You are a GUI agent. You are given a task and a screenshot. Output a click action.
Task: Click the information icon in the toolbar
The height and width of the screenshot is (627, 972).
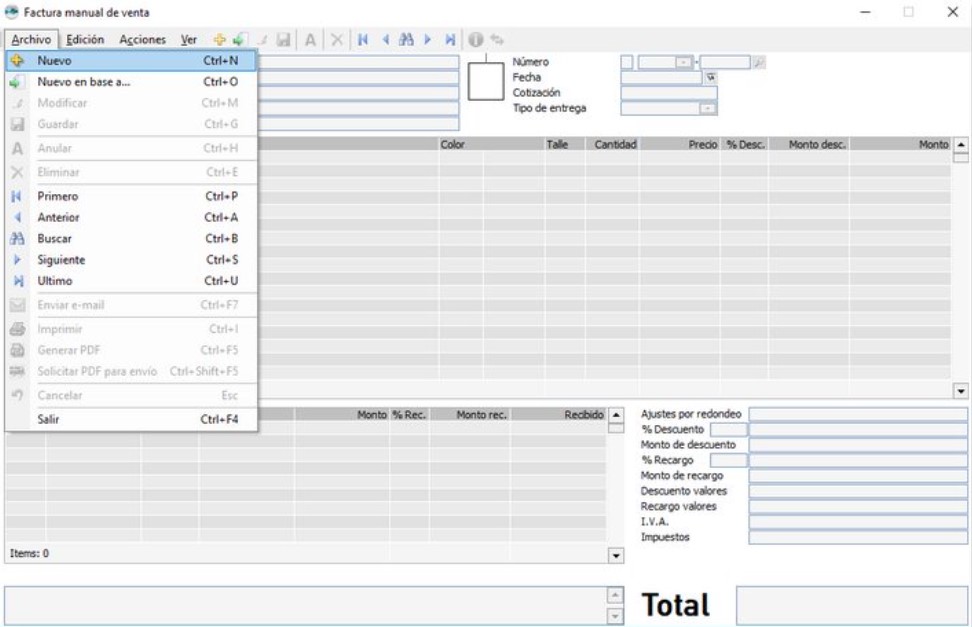pos(475,40)
